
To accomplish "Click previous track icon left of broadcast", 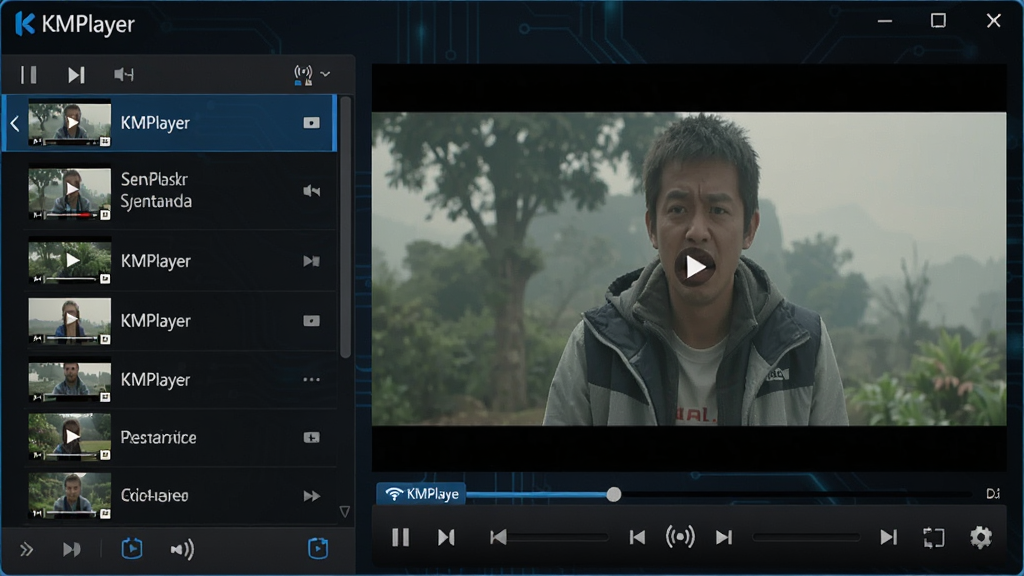I will coord(637,537).
